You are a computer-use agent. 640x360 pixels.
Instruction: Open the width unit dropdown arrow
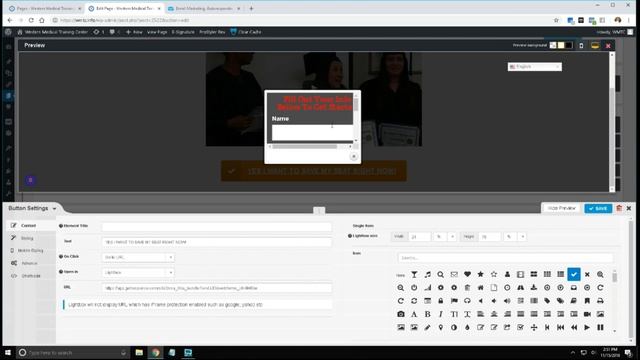click(x=452, y=237)
